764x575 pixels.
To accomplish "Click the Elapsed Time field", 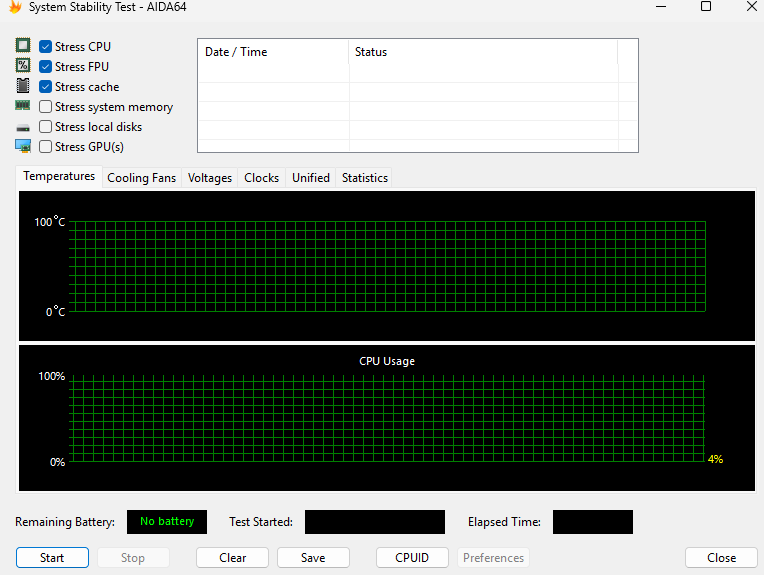I will coord(592,521).
